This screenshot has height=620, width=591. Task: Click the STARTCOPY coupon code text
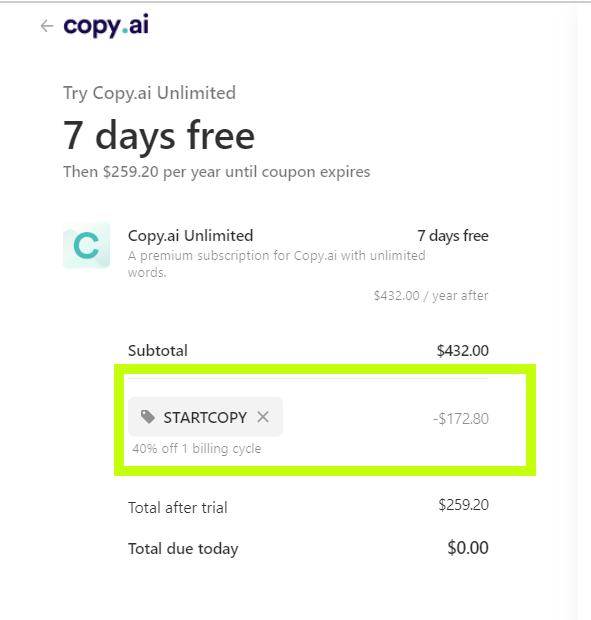tap(205, 418)
